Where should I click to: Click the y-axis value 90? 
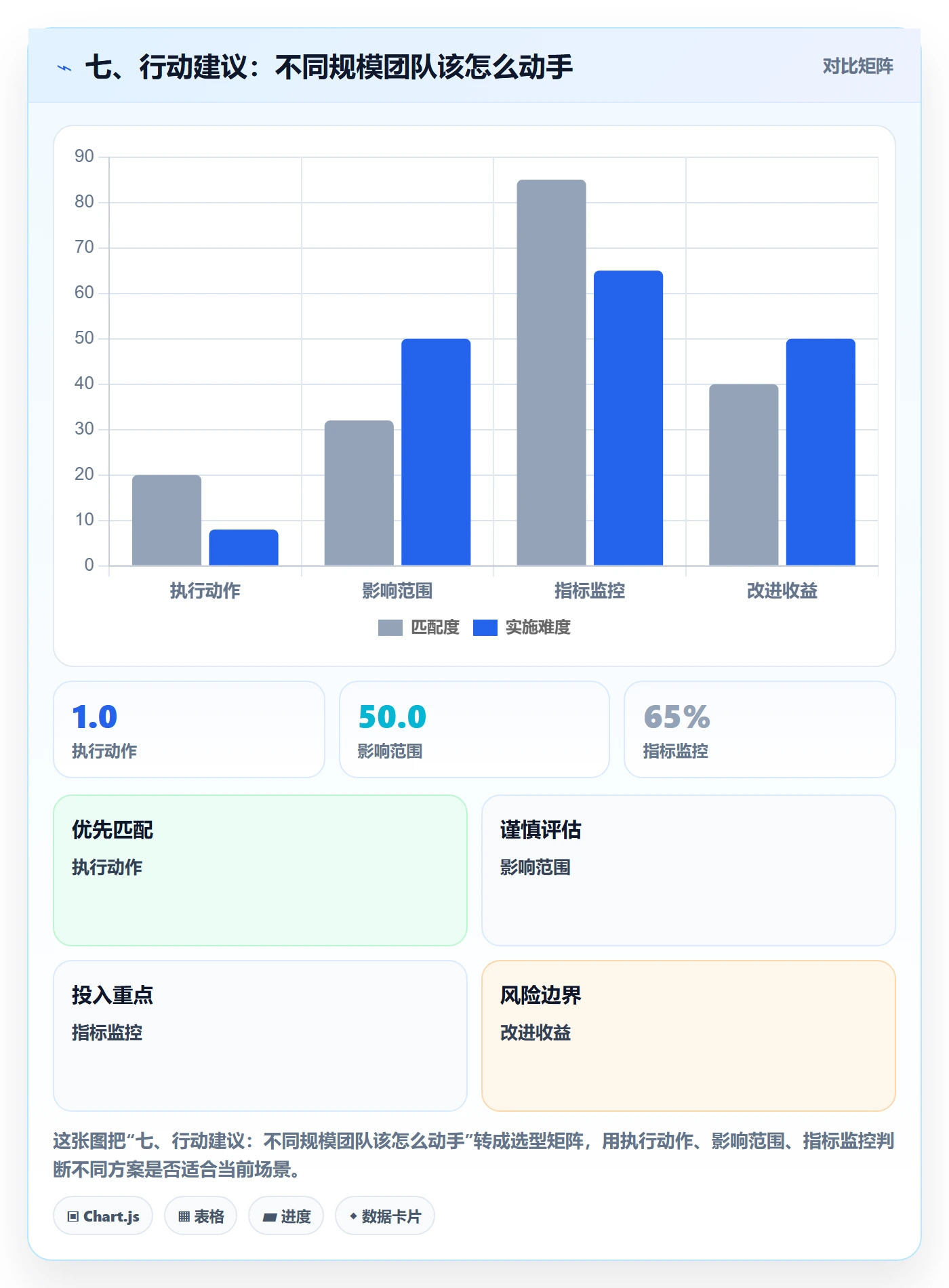click(x=84, y=157)
